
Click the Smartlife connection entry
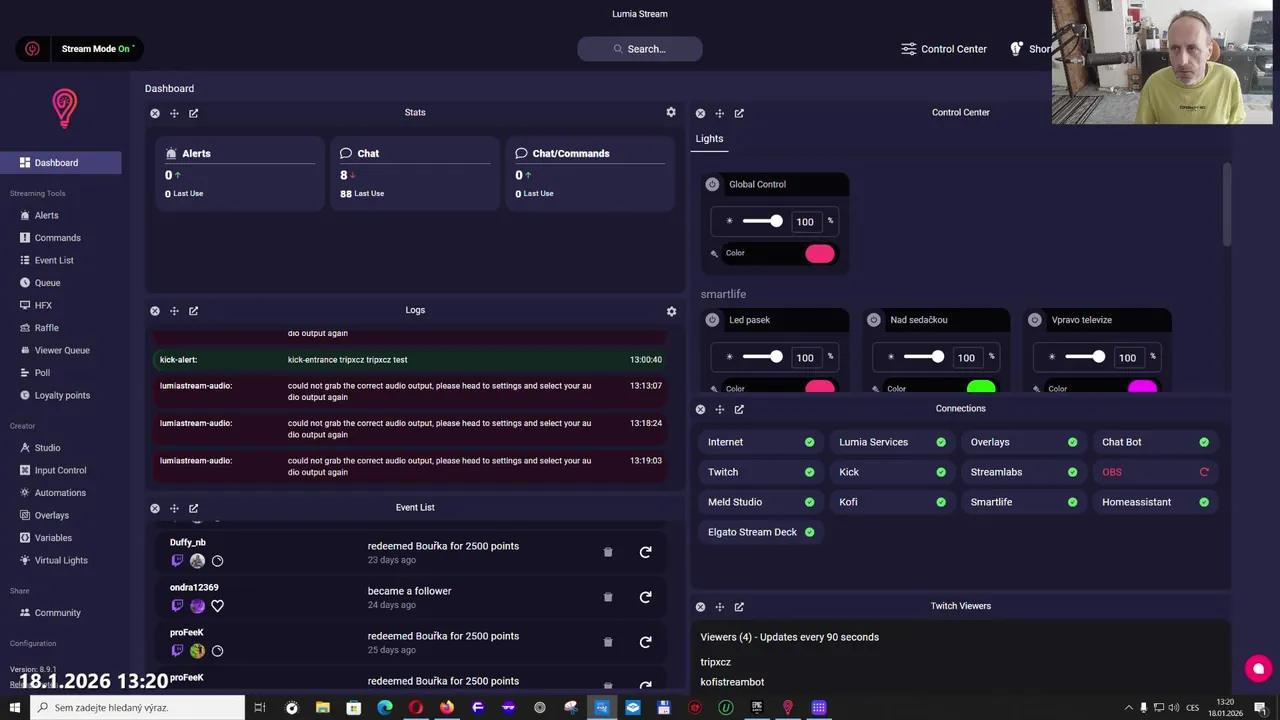tap(1022, 502)
